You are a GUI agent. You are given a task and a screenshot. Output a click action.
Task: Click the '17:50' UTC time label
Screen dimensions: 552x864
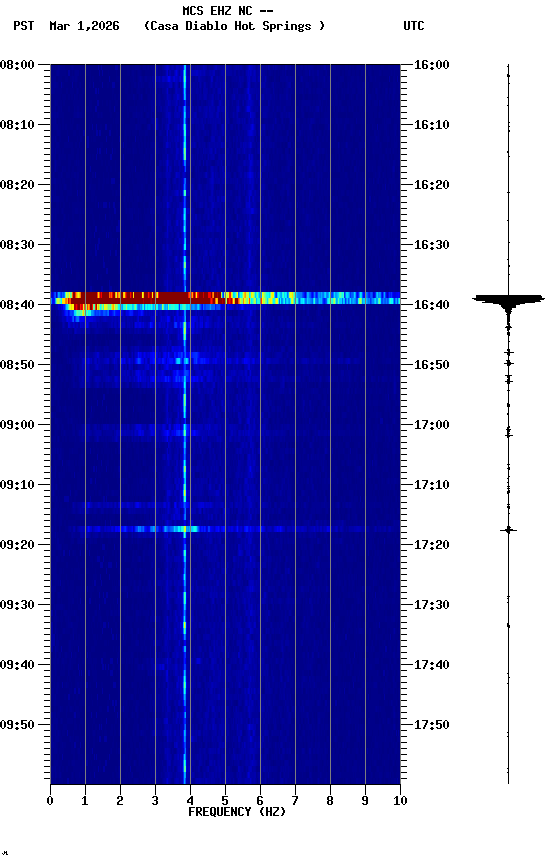[432, 725]
